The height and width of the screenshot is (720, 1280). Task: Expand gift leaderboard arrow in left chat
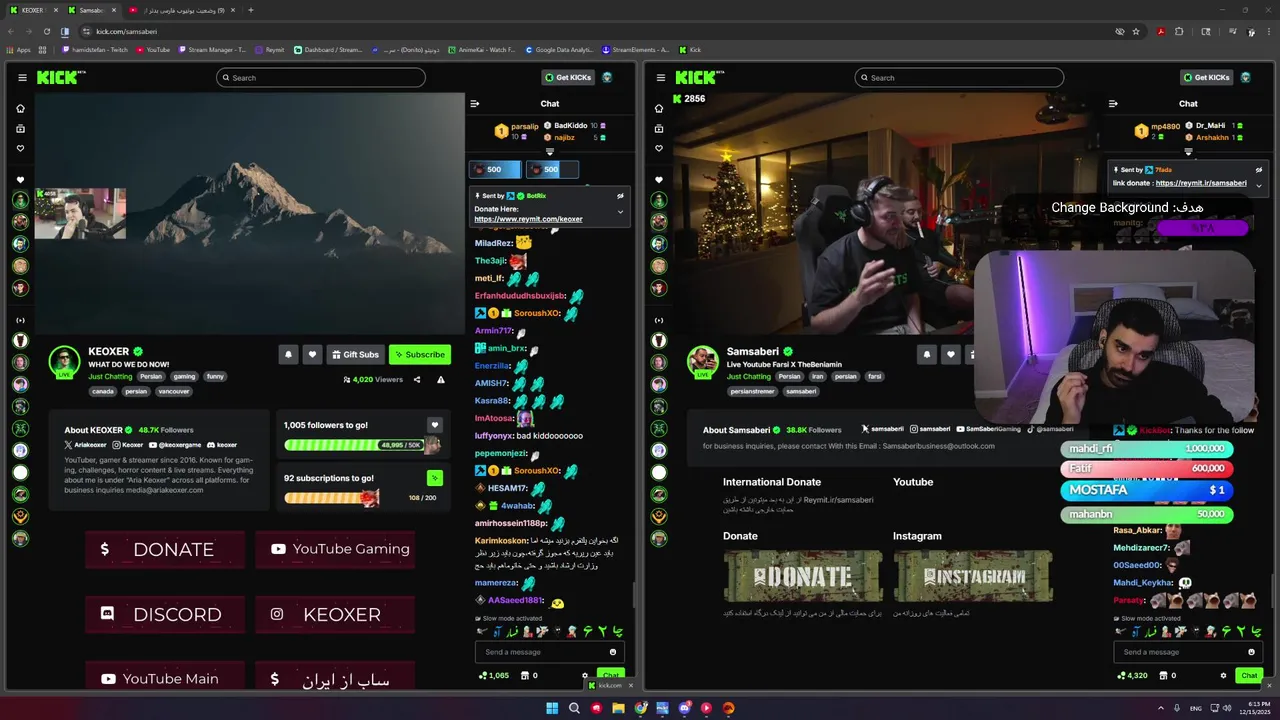point(549,152)
